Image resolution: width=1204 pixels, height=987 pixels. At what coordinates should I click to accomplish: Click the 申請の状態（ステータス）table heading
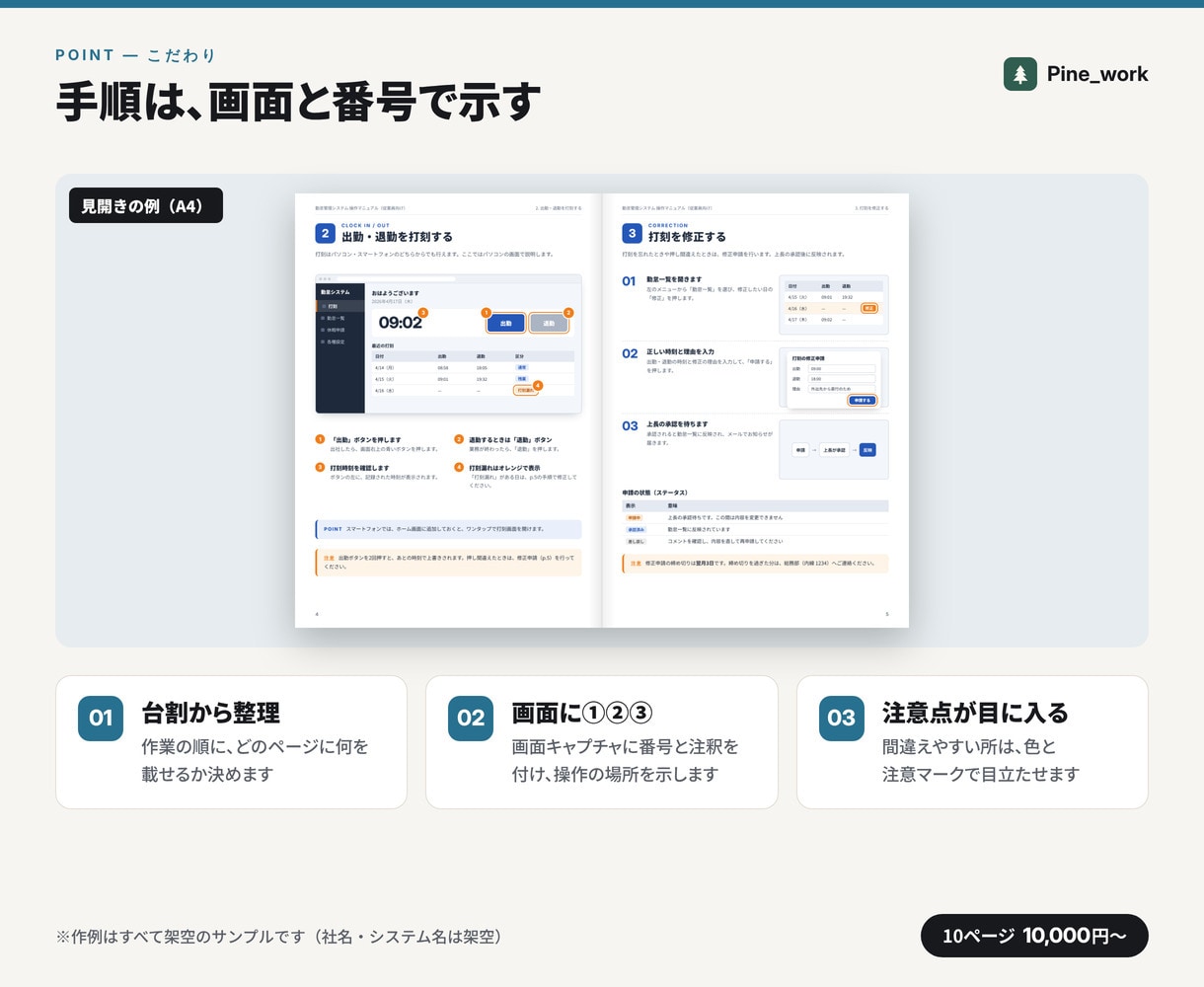click(x=655, y=493)
